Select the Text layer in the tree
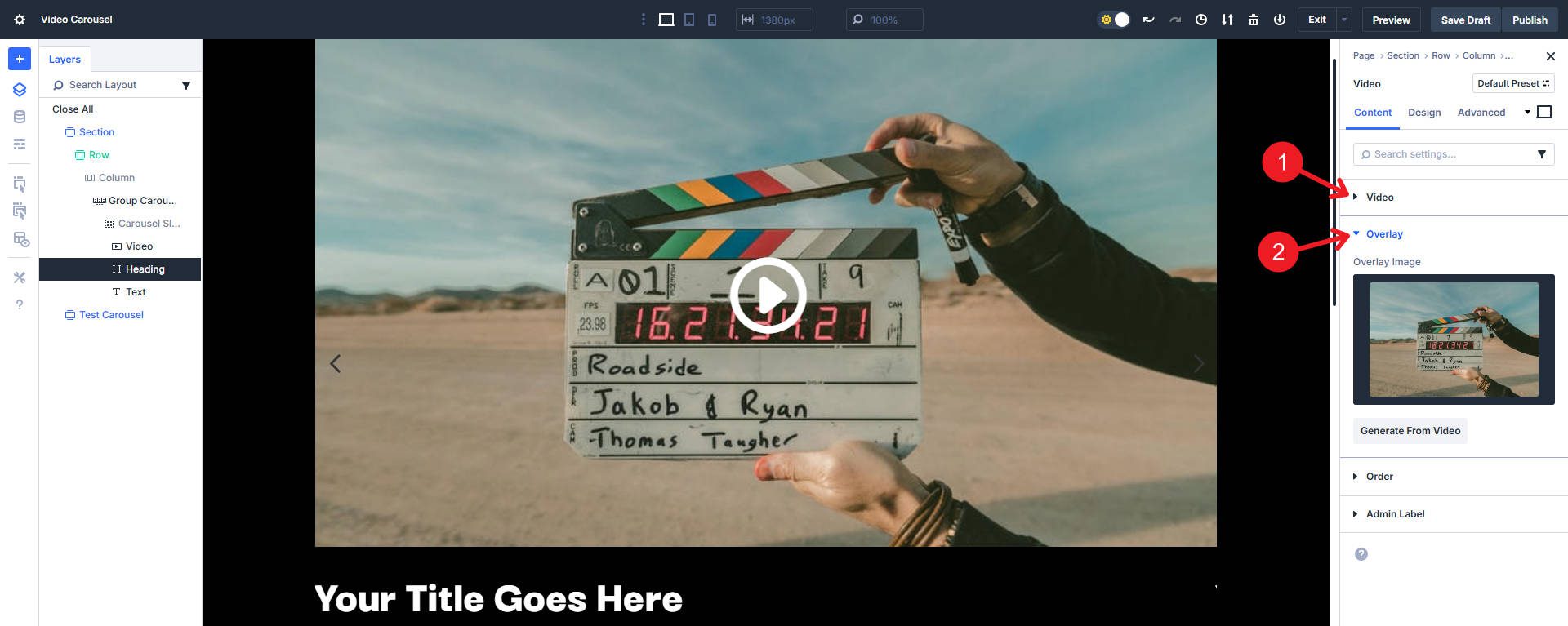 (136, 292)
